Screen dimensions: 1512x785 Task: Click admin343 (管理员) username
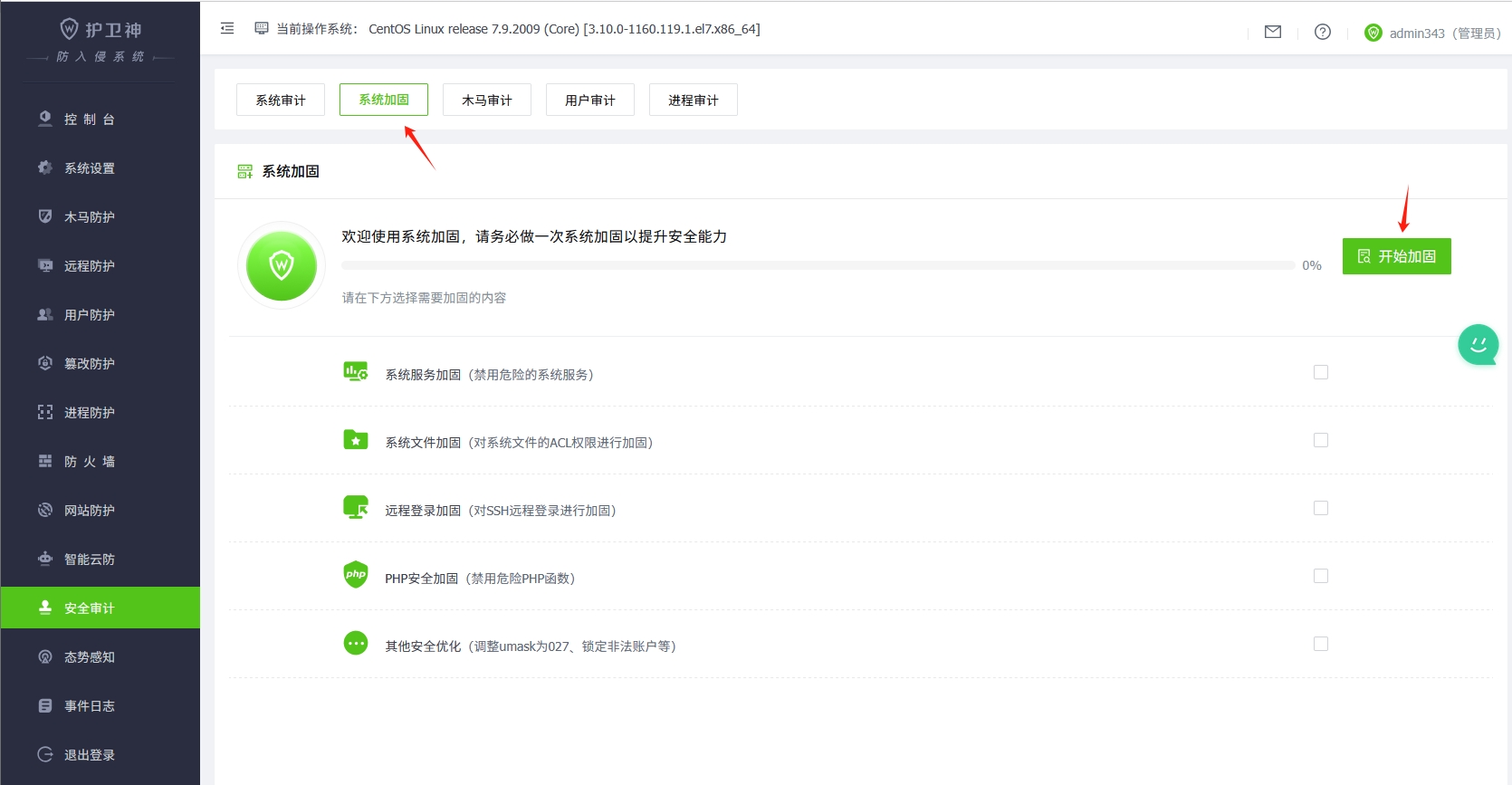(1445, 34)
